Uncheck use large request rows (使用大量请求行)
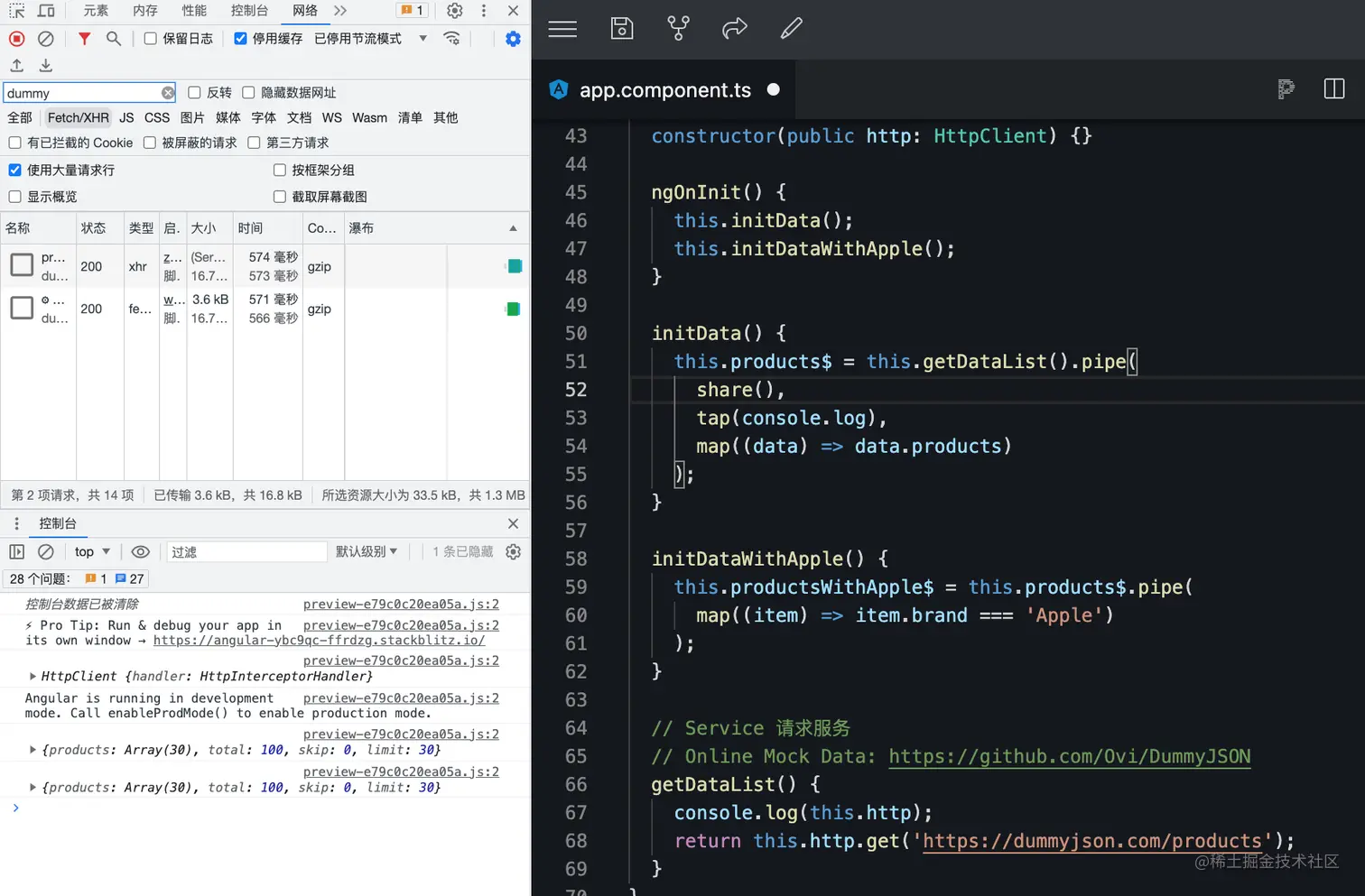This screenshot has height=896, width=1365. tap(14, 170)
